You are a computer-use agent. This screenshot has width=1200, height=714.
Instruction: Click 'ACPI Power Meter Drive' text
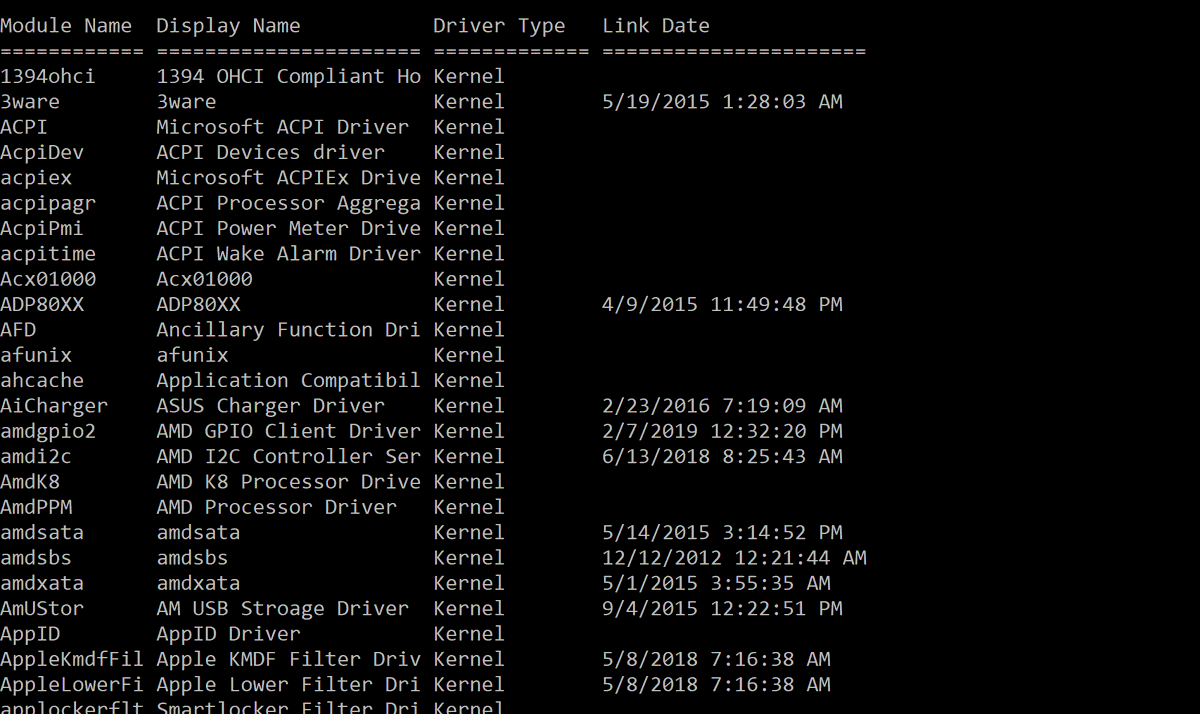point(288,228)
